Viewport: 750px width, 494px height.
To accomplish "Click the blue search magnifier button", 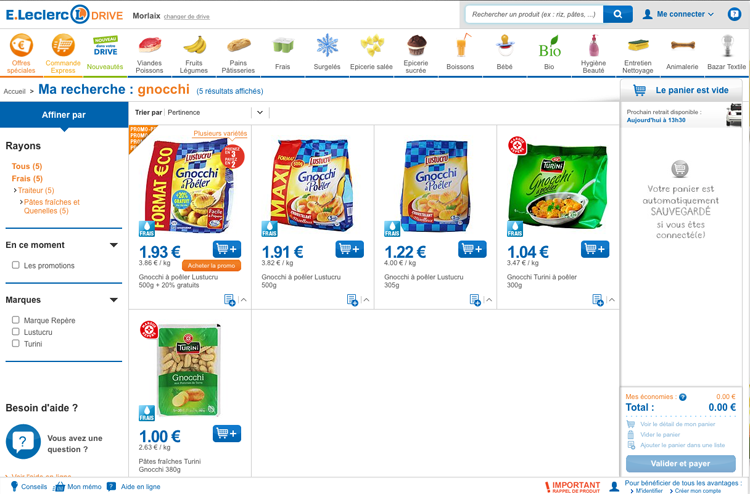I will click(x=618, y=14).
